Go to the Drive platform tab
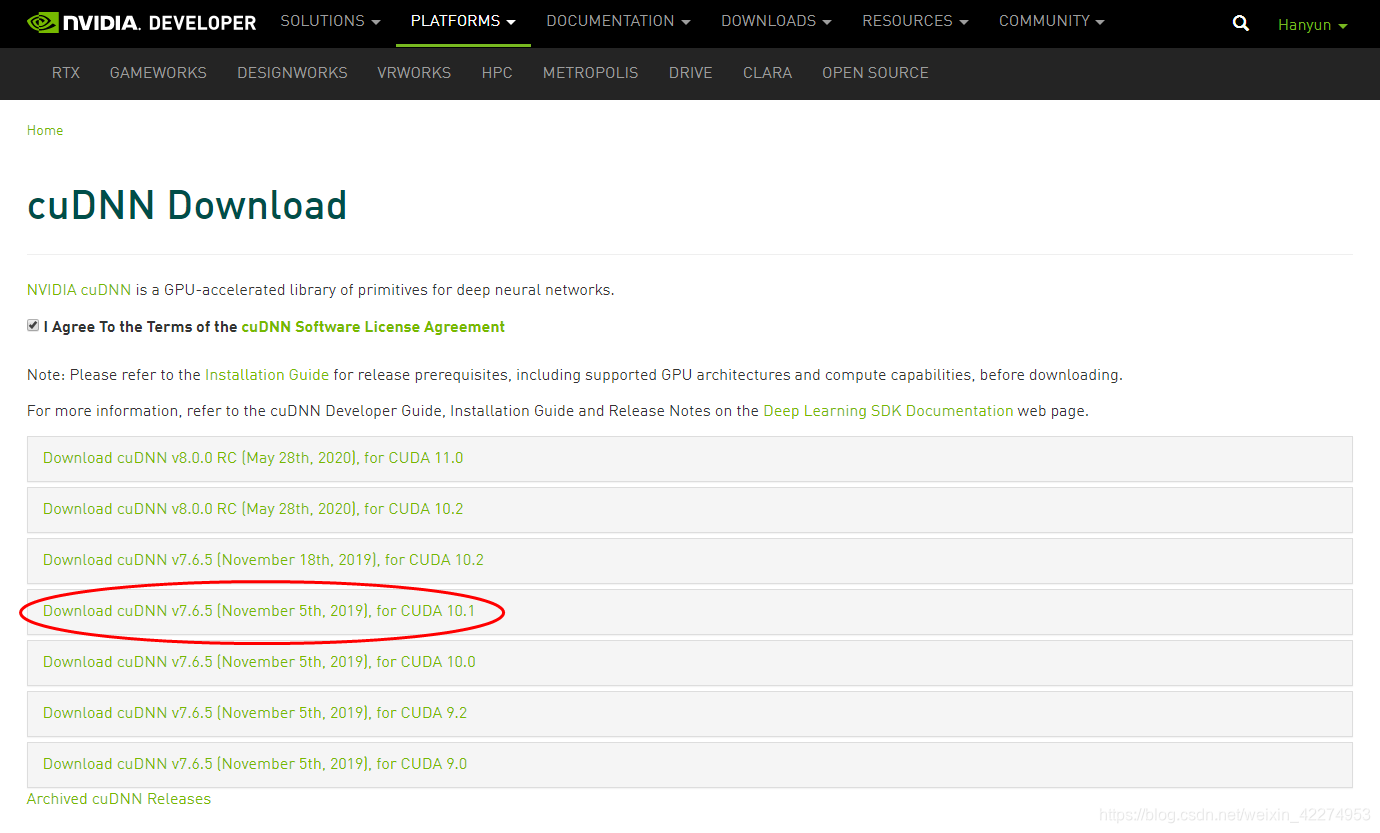 (690, 73)
